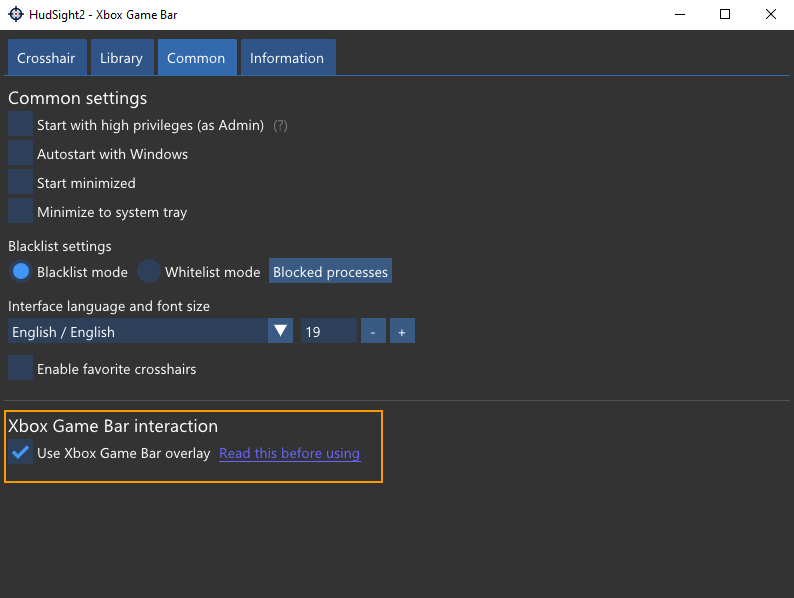
Task: Minimize the HudSight2 window
Action: point(680,14)
